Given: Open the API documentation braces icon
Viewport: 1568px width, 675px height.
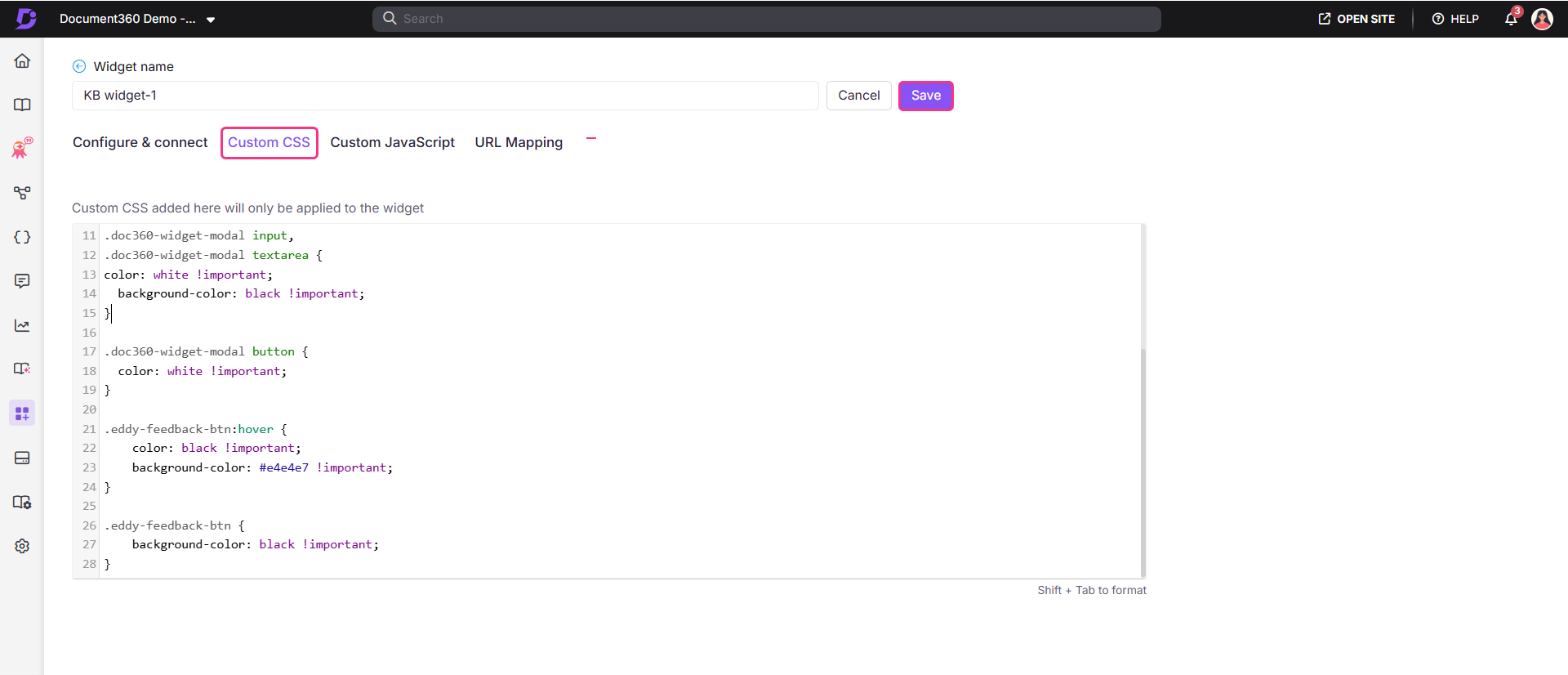Looking at the screenshot, I should click(x=22, y=237).
